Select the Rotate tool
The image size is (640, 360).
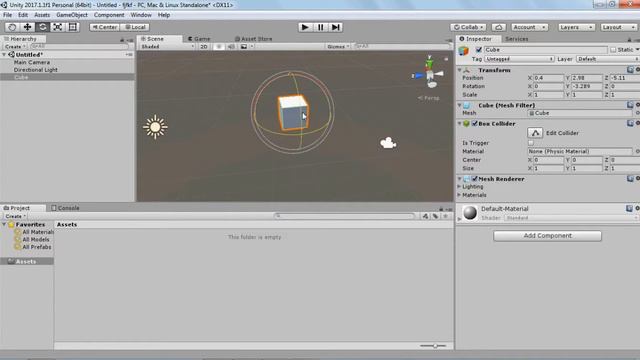(x=42, y=27)
